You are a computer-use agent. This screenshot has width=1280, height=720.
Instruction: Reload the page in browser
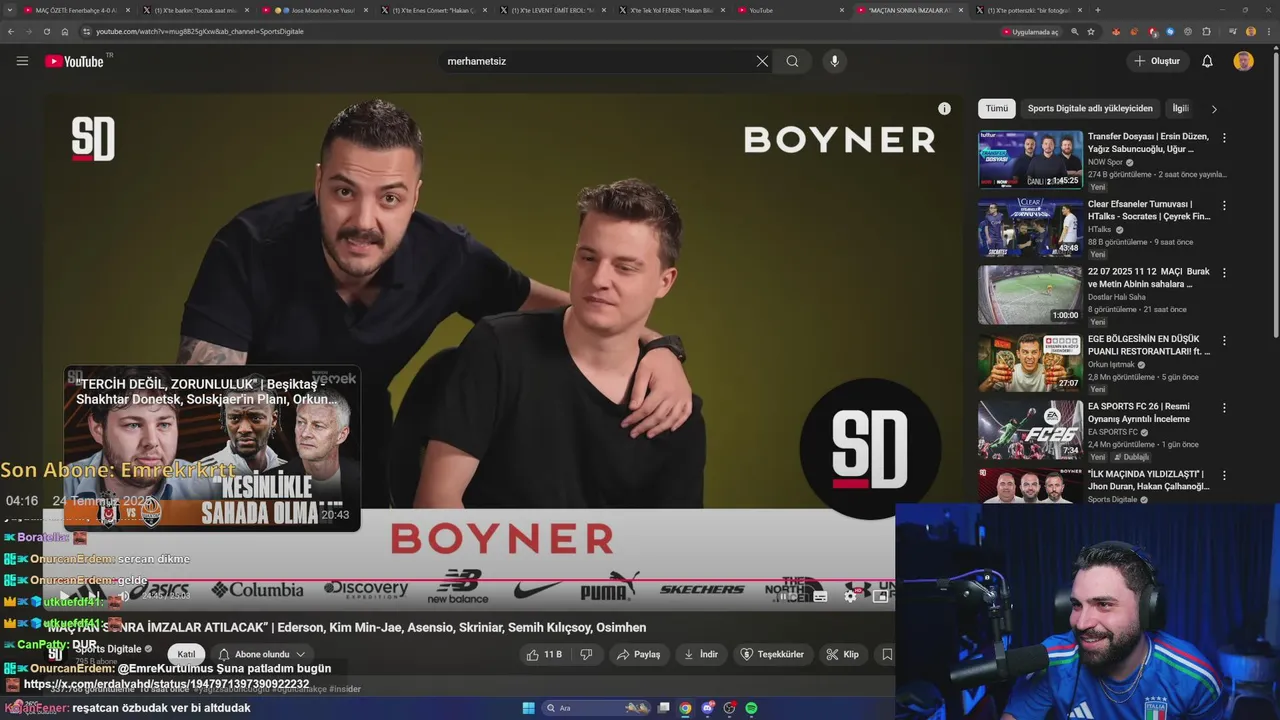coord(46,32)
